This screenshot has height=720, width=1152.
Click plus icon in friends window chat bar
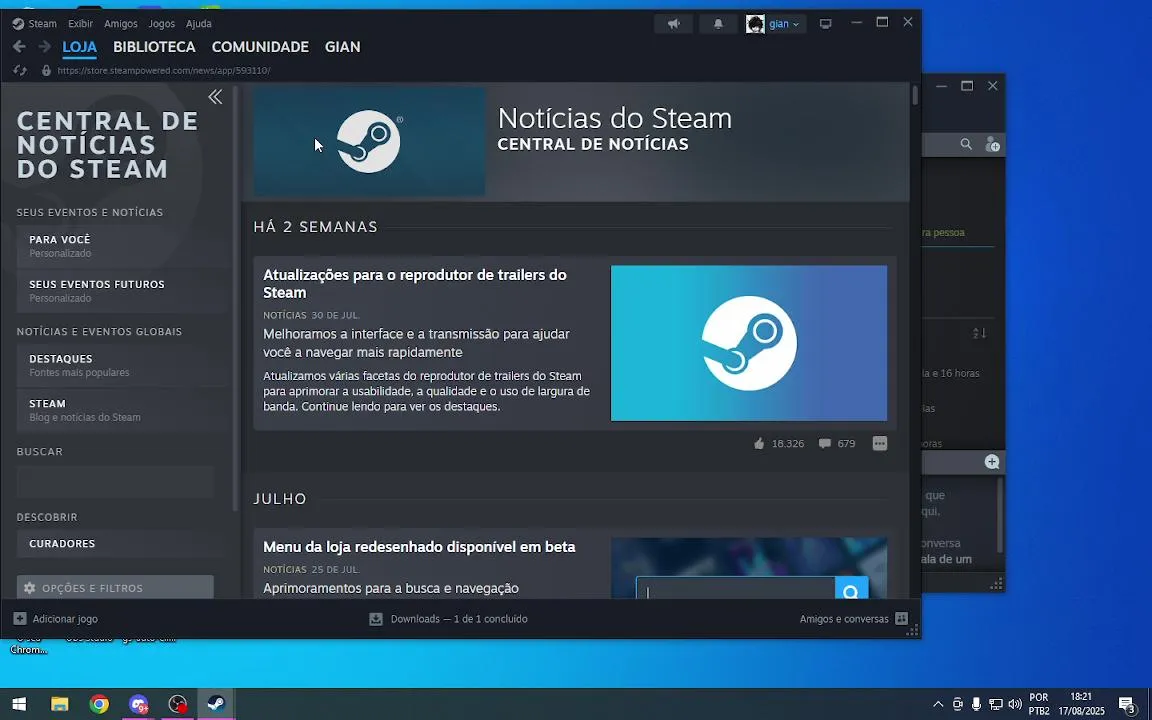point(992,462)
